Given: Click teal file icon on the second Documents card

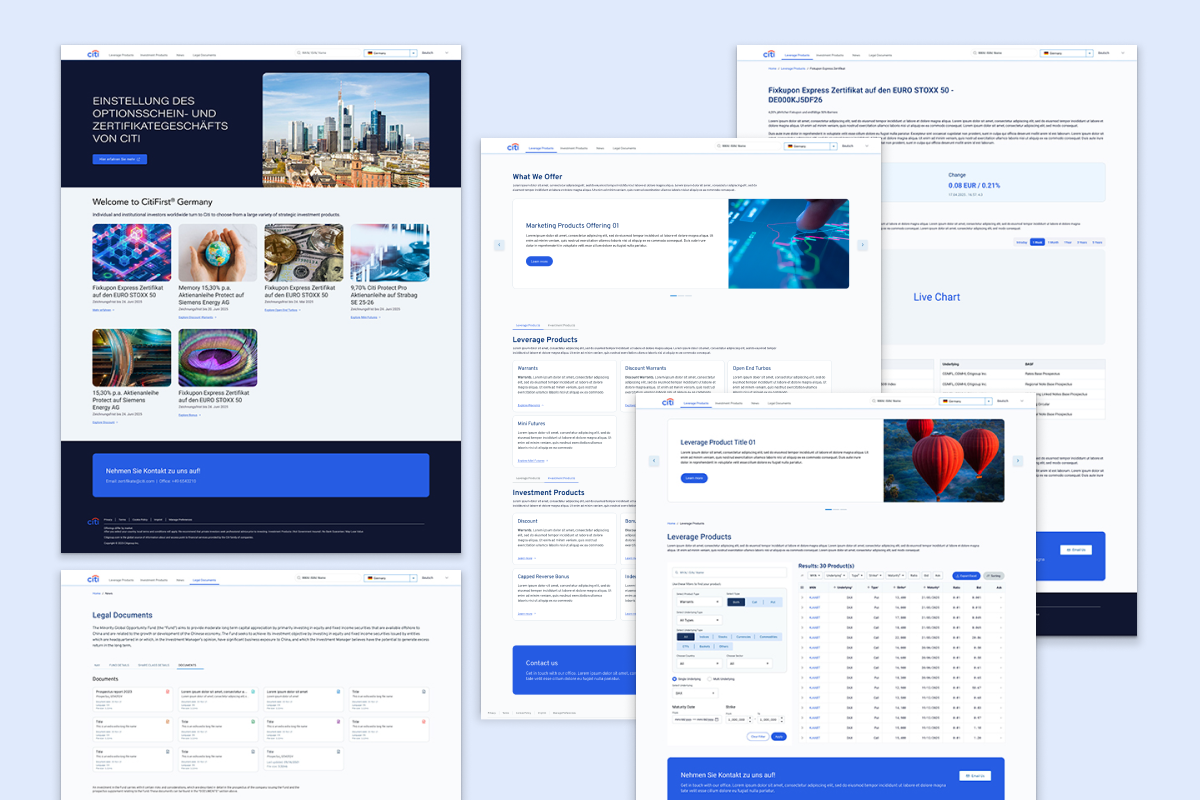Looking at the screenshot, I should tap(253, 692).
